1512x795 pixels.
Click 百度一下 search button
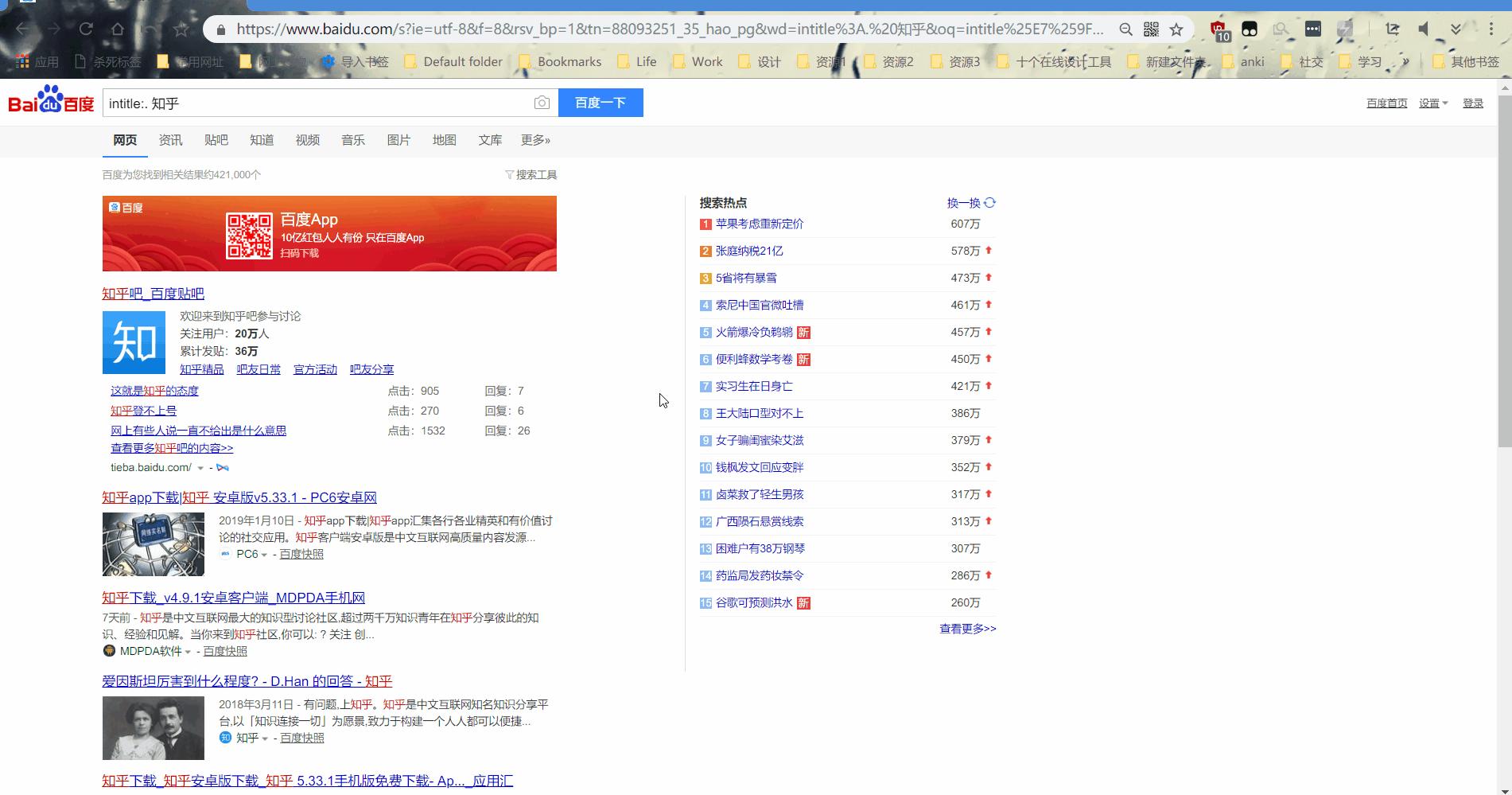coord(601,103)
